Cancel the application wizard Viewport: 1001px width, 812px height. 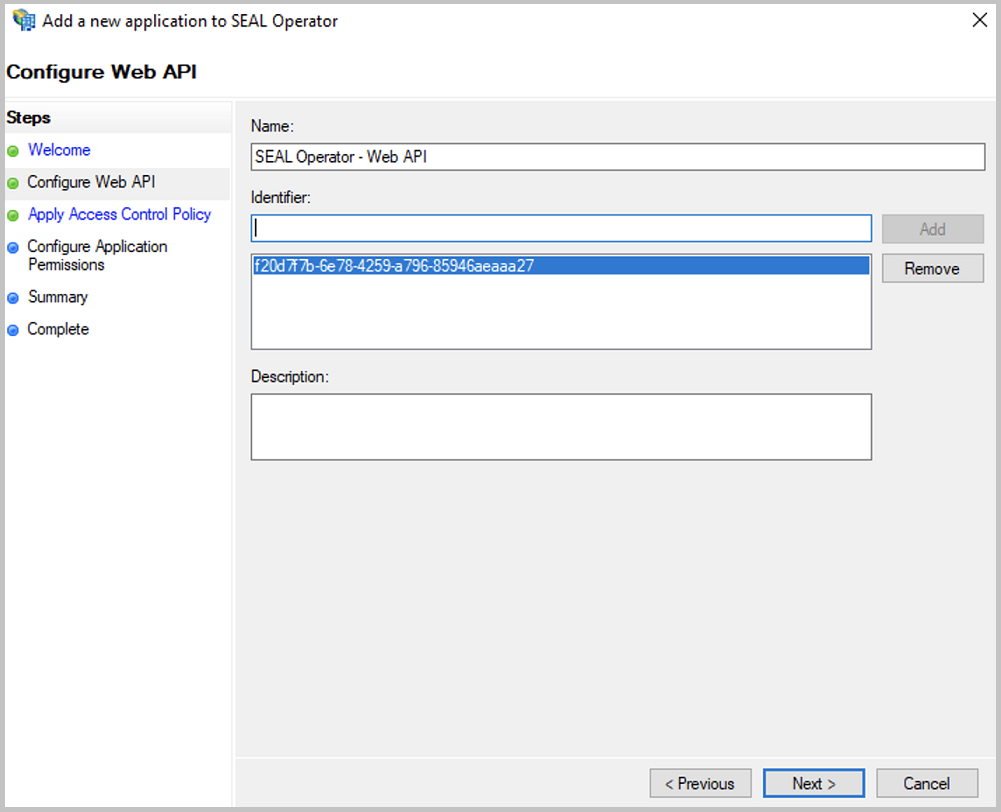click(926, 783)
